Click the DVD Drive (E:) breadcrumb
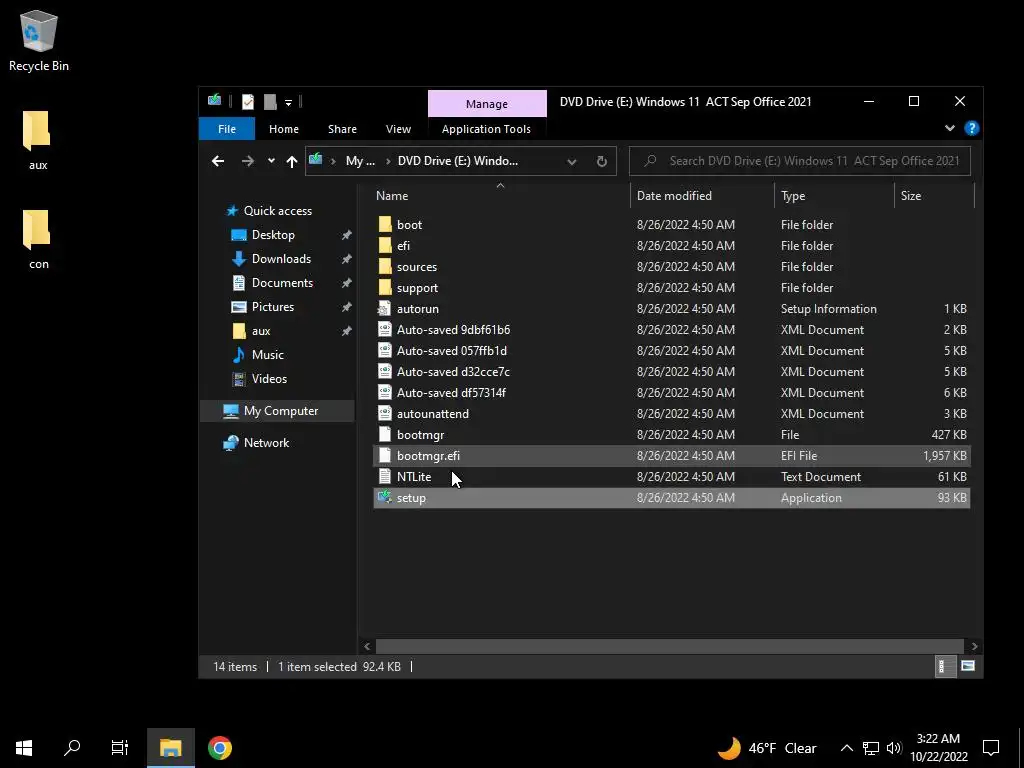The width and height of the screenshot is (1024, 768). (458, 161)
